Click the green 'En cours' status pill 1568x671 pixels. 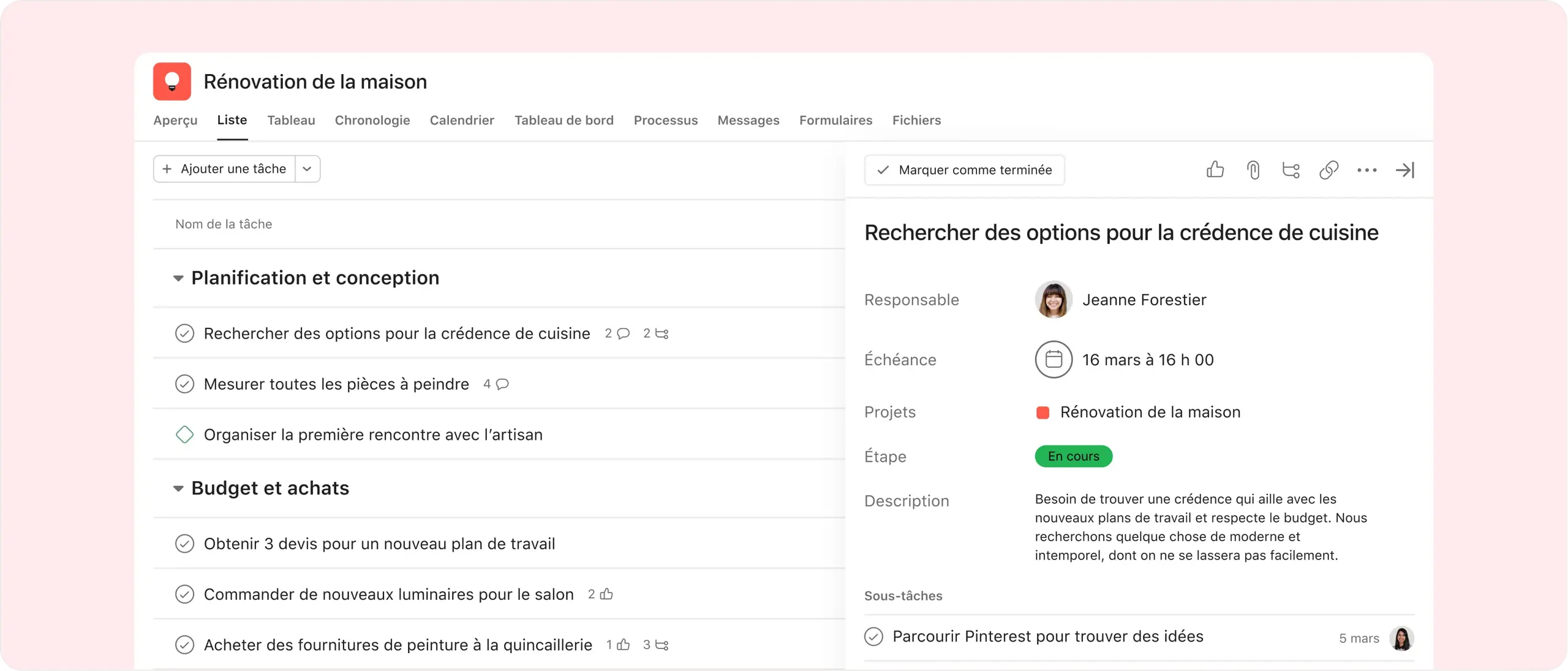pyautogui.click(x=1073, y=457)
